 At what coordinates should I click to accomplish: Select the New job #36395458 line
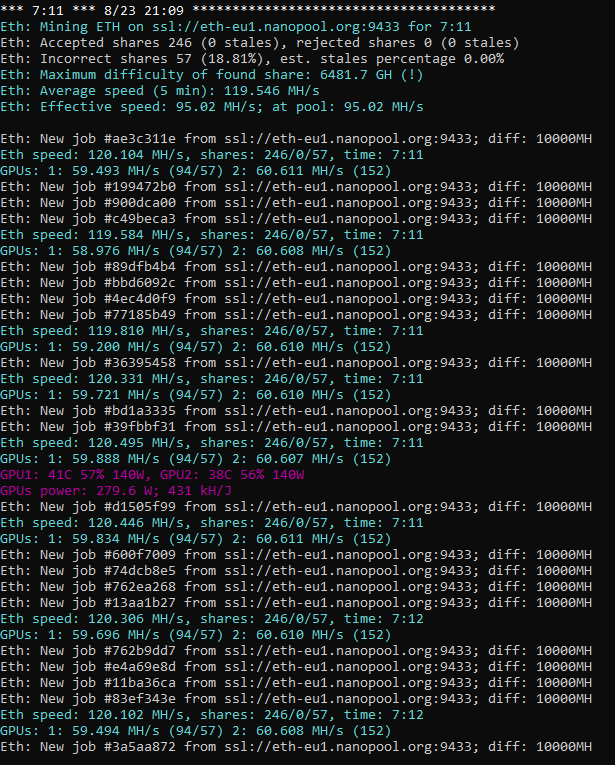point(296,363)
